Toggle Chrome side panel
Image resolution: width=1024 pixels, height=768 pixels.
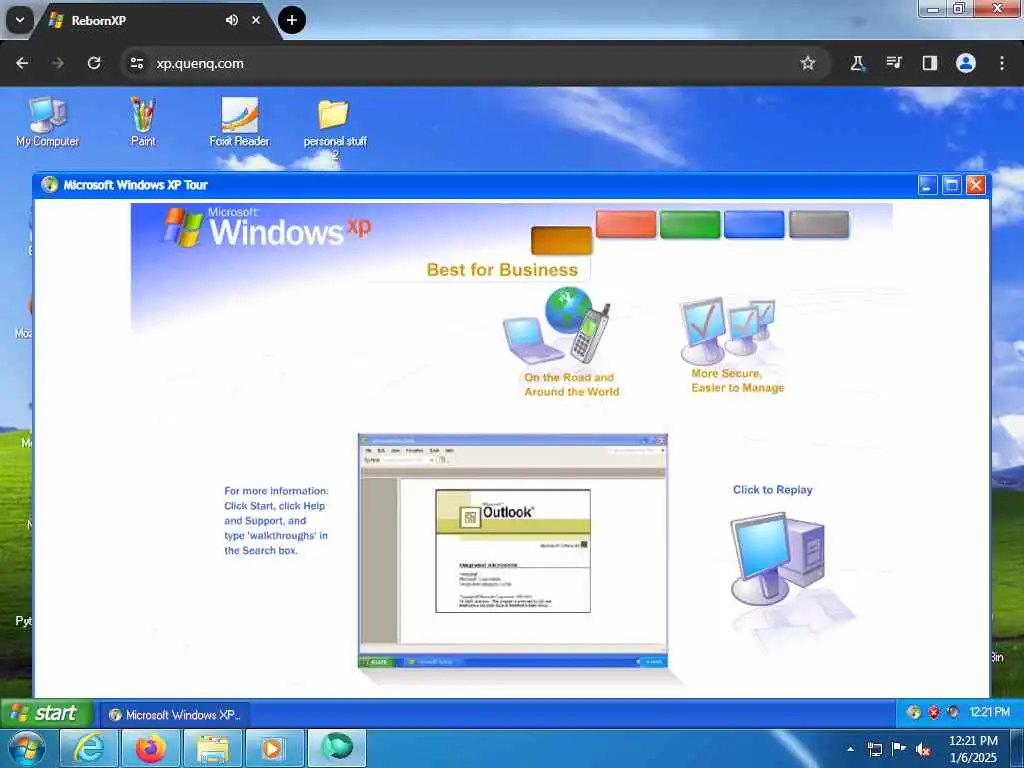[929, 63]
